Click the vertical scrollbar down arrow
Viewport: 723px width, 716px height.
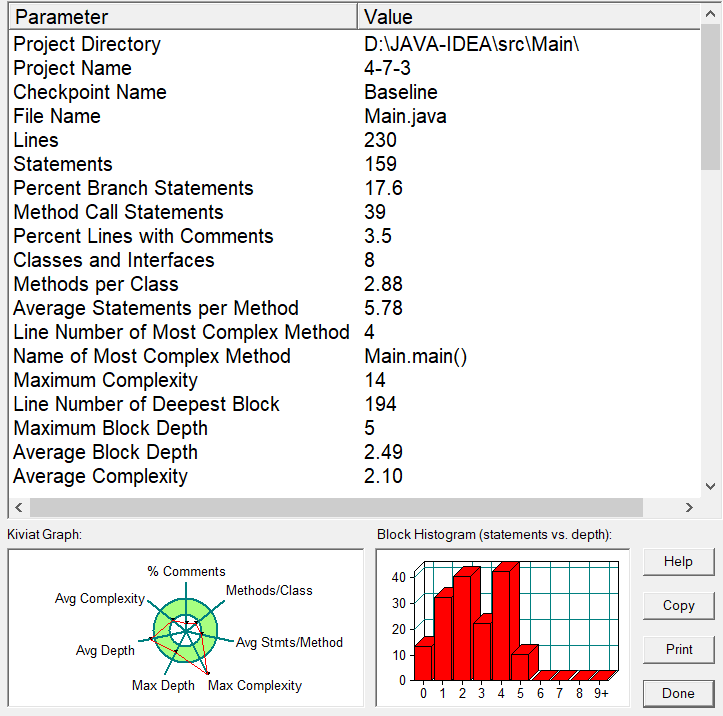click(x=711, y=486)
